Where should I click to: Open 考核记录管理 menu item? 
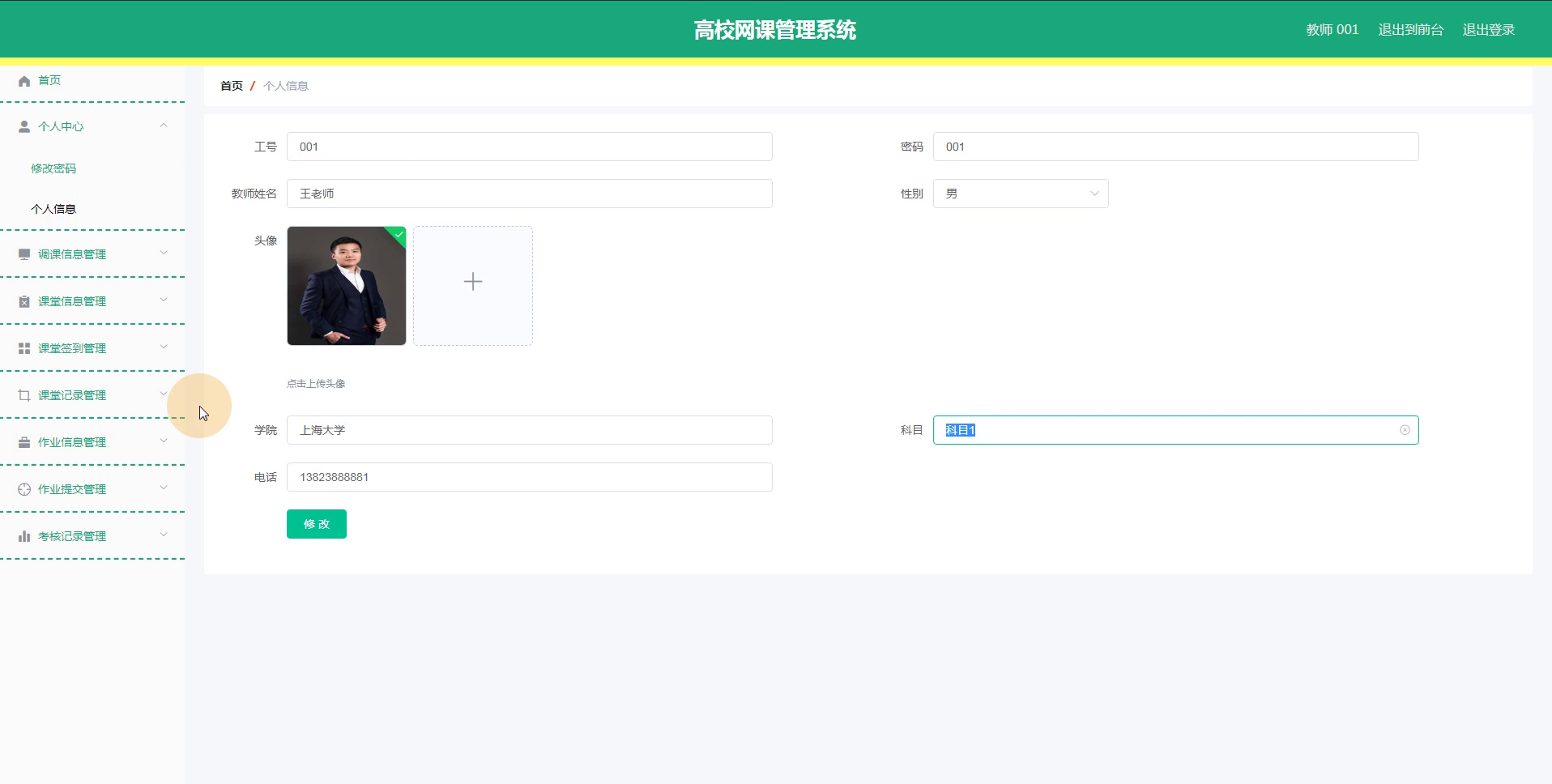[92, 536]
